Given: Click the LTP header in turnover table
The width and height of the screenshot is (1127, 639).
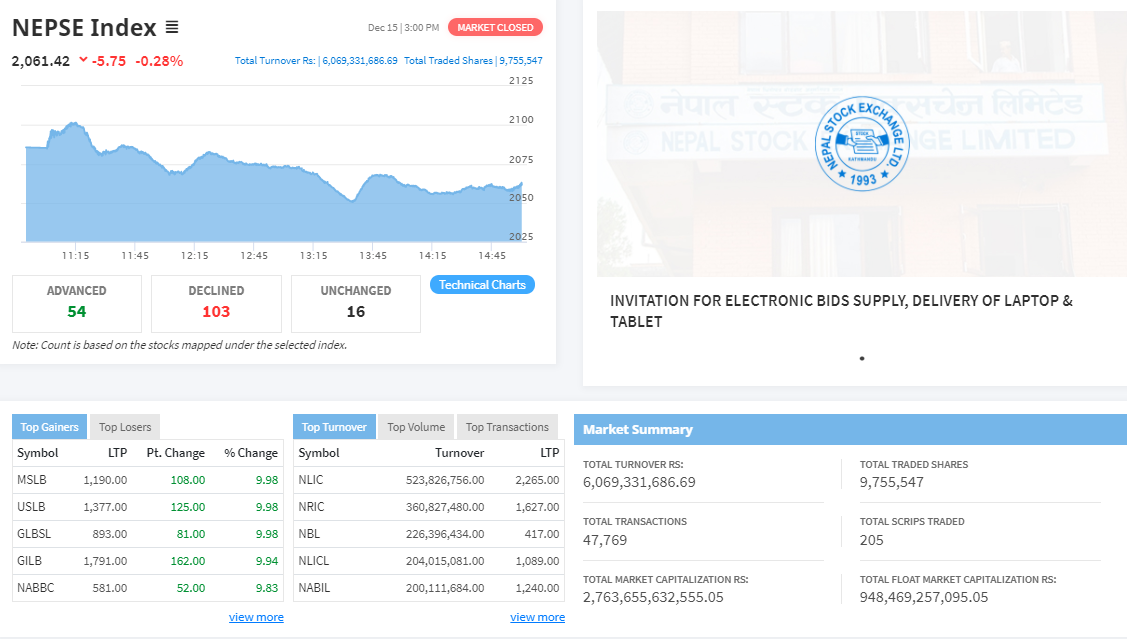Looking at the screenshot, I should point(550,453).
